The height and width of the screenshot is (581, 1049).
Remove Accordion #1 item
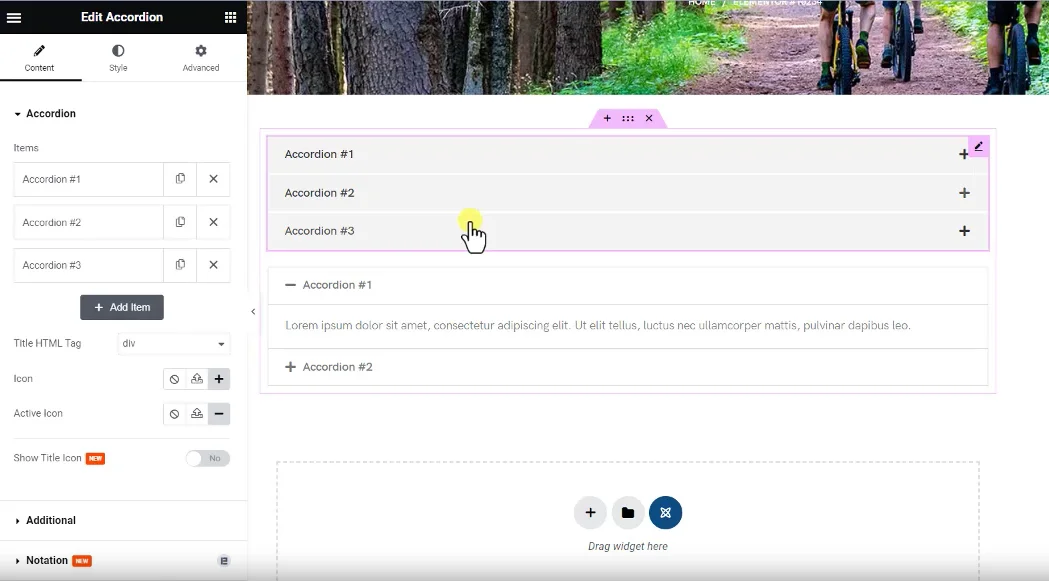[213, 179]
